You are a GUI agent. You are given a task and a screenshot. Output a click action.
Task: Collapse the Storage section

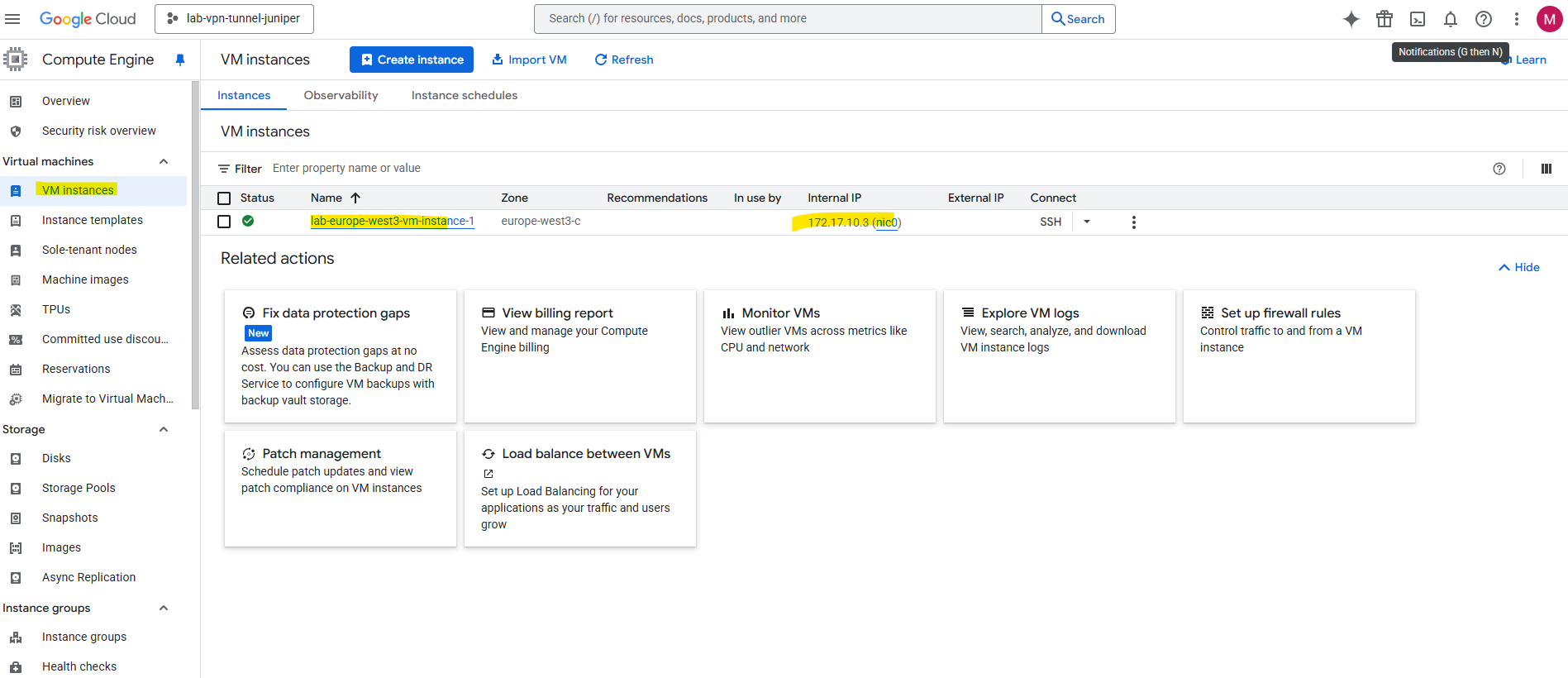coord(164,429)
